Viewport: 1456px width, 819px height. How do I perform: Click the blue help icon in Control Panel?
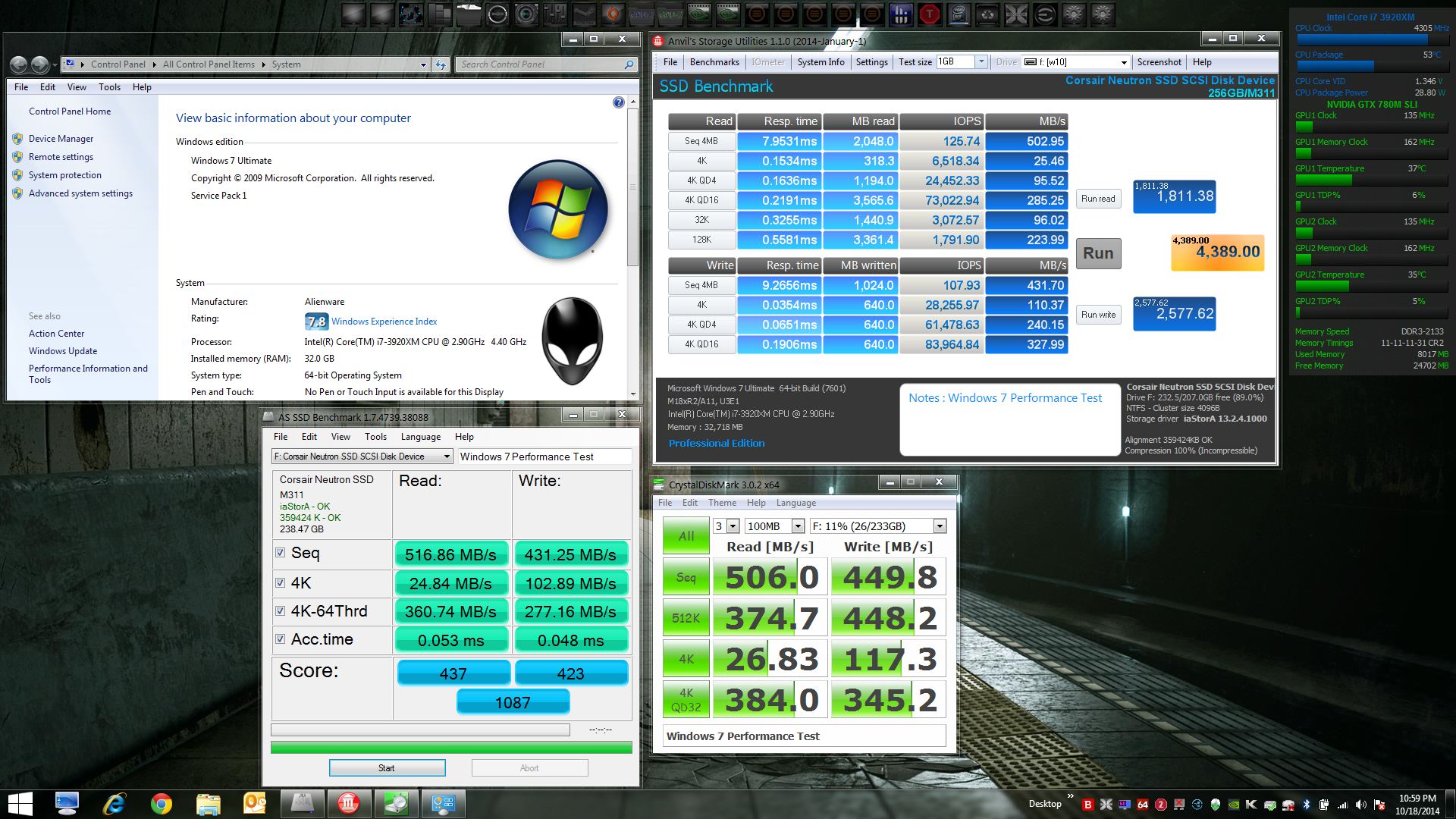(x=619, y=102)
